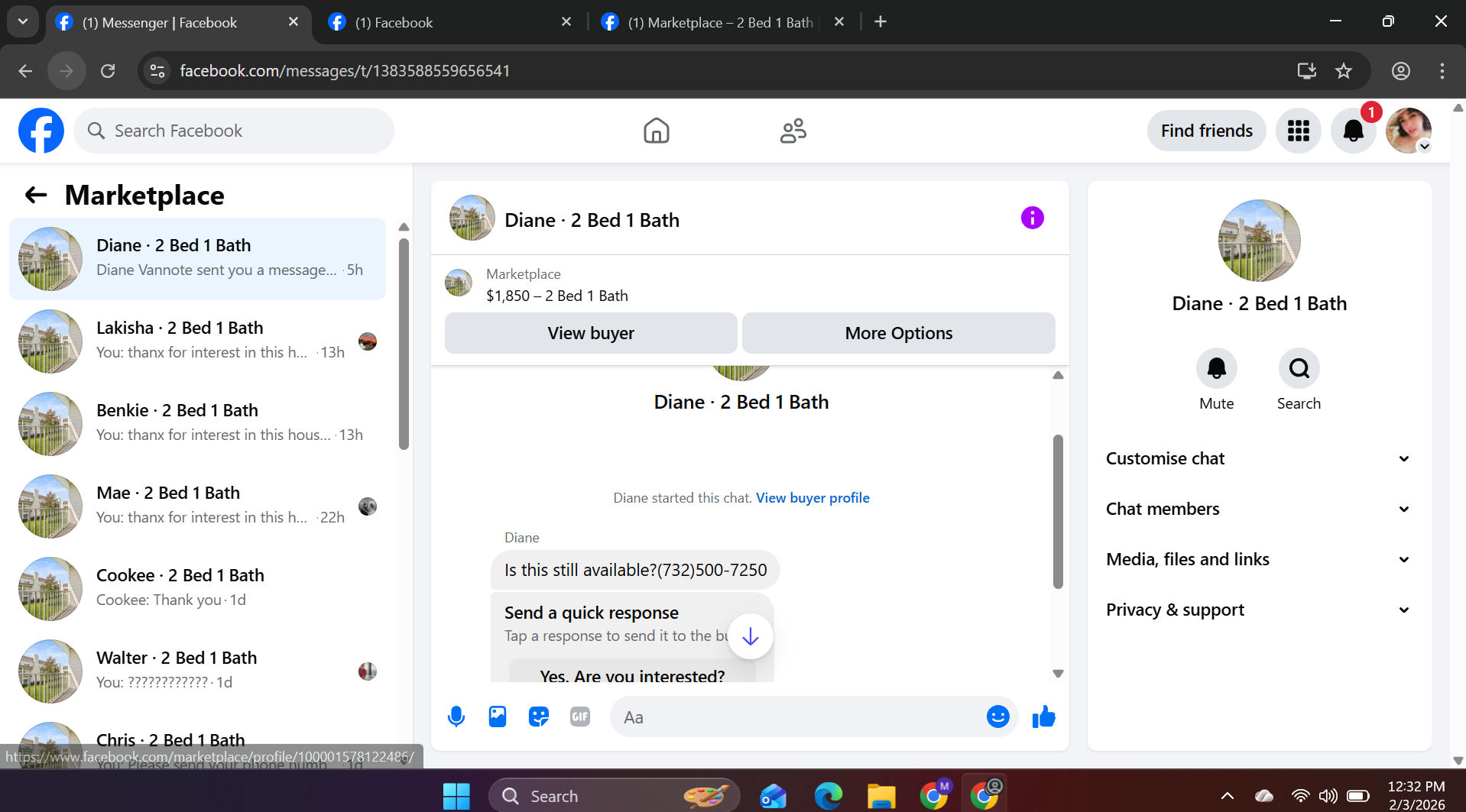Open the View buyer profile link
The height and width of the screenshot is (812, 1466).
click(812, 498)
